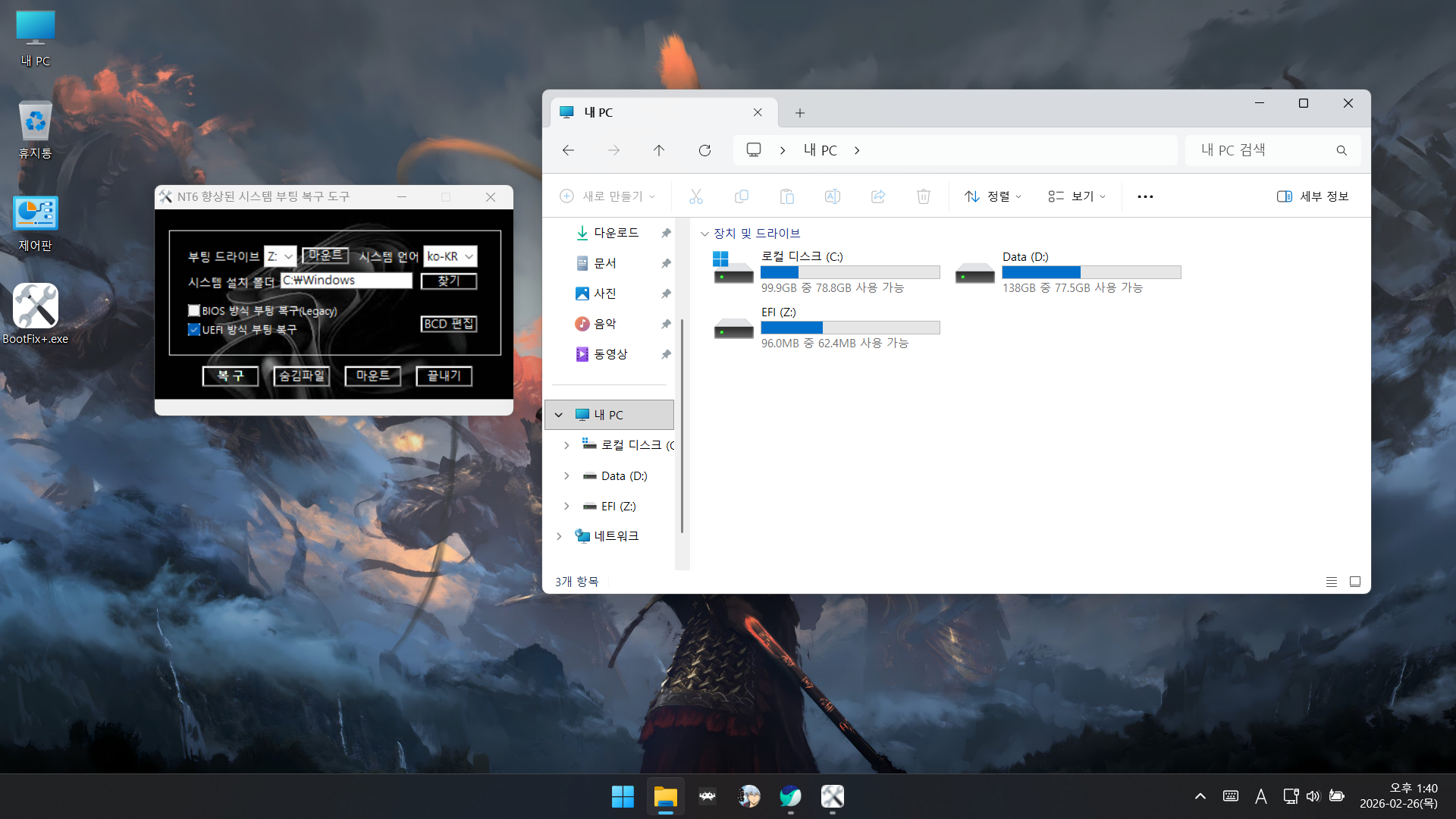Image resolution: width=1456 pixels, height=819 pixels.
Task: Expand Data (D:) in navigation tree
Action: [x=566, y=476]
